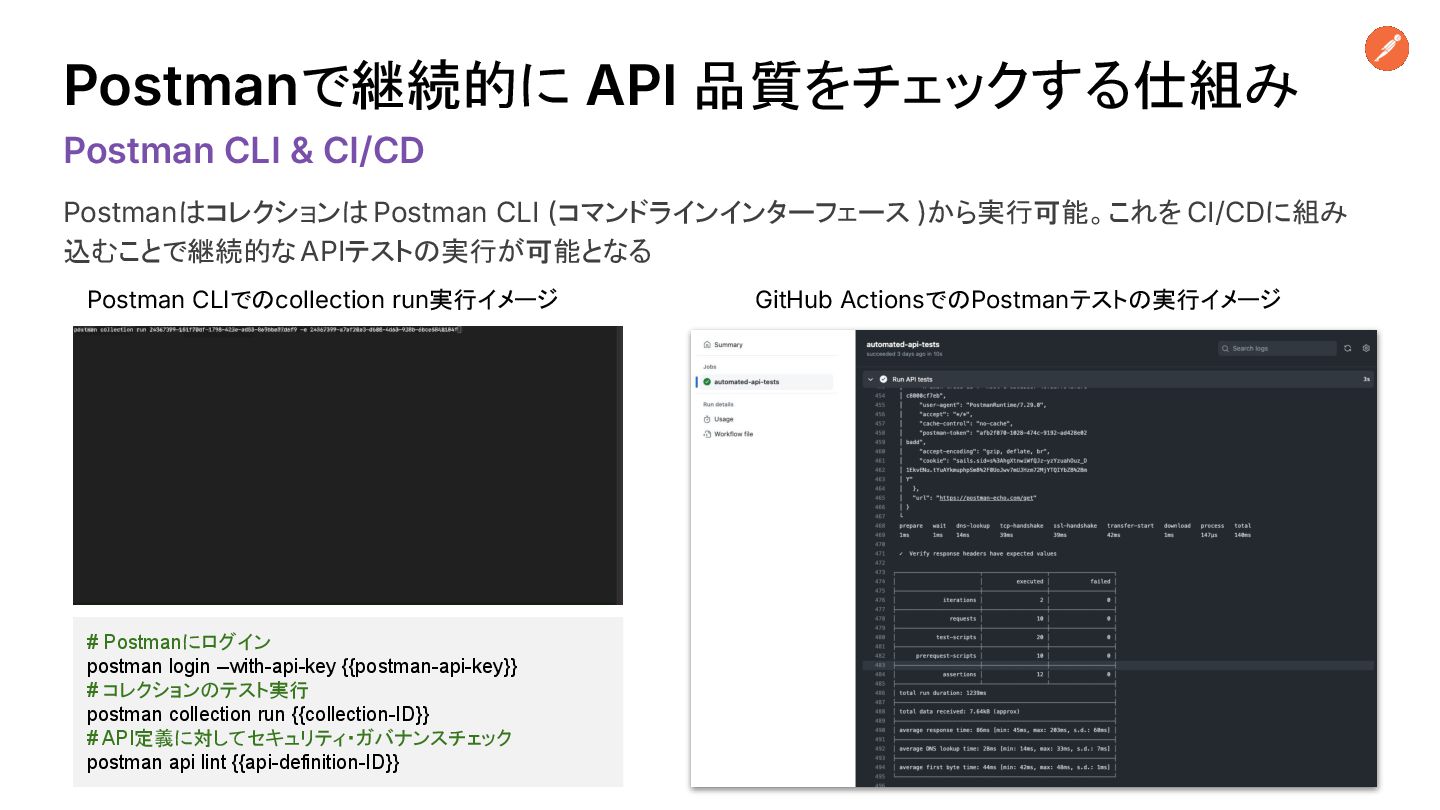Click the file icon beside Workflow file
This screenshot has width=1440, height=810.
coord(707,434)
